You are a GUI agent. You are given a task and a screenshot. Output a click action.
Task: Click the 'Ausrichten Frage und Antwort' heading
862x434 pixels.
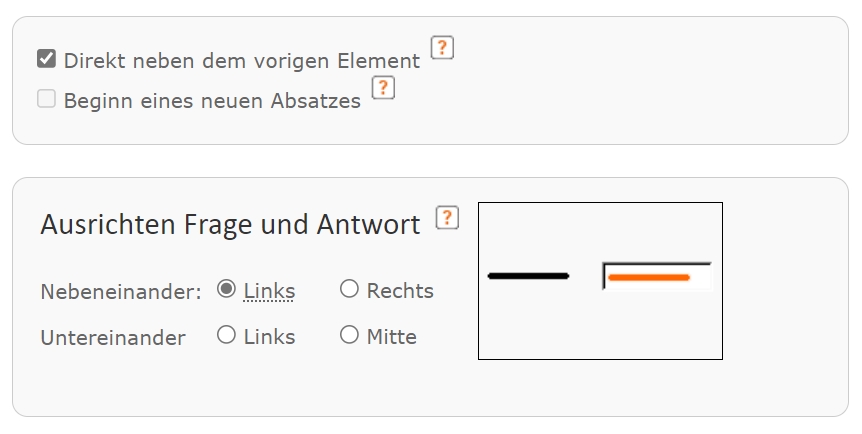coord(230,225)
